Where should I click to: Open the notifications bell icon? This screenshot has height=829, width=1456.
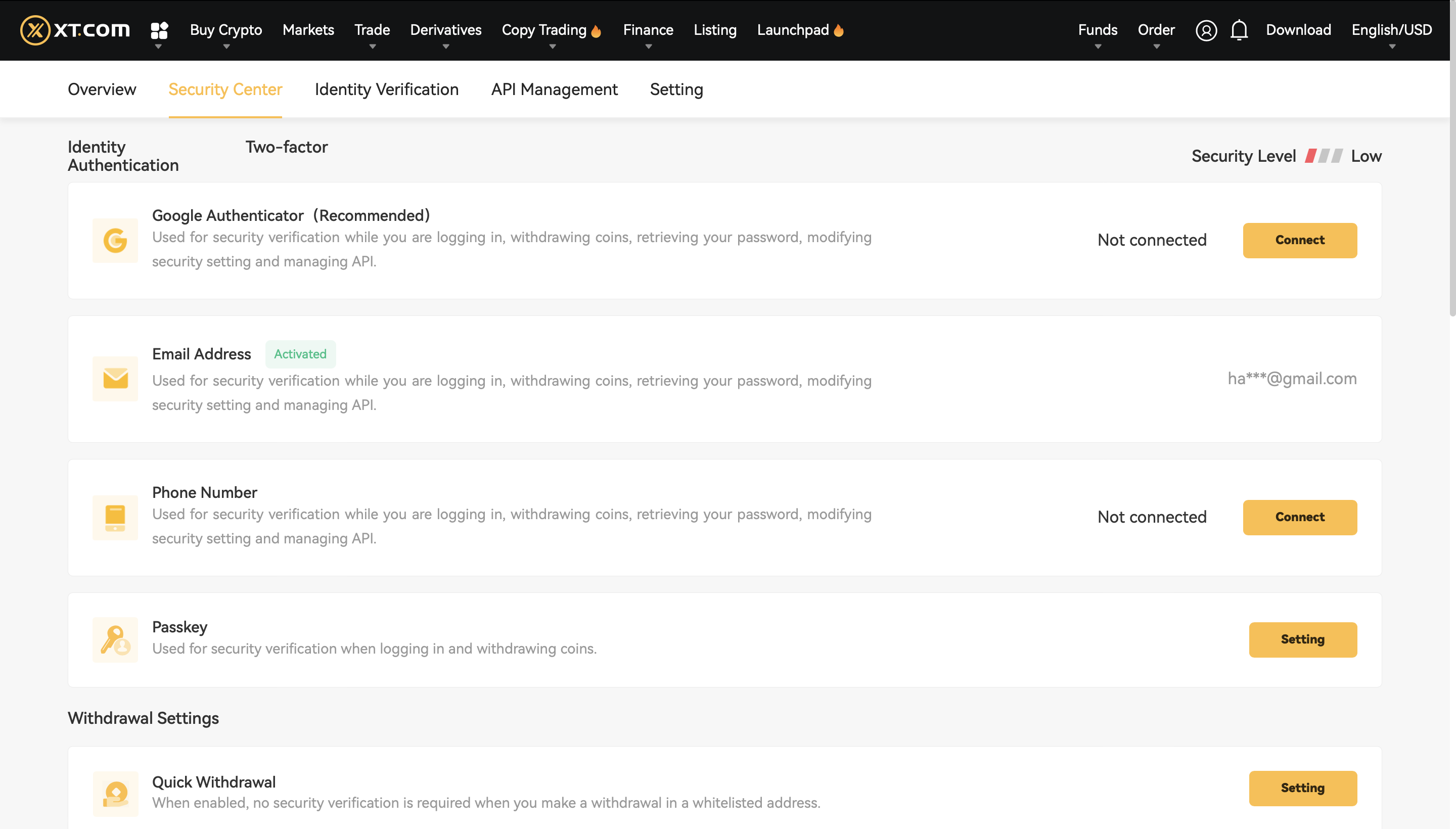[1239, 30]
